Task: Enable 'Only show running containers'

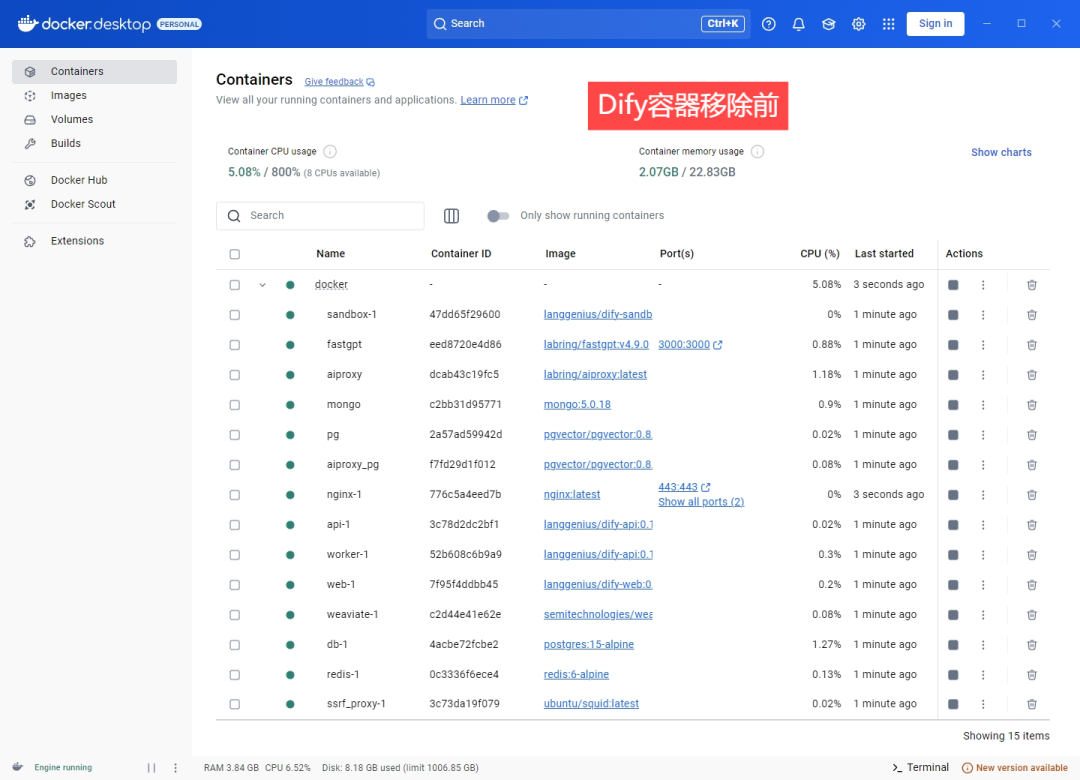Action: (497, 215)
